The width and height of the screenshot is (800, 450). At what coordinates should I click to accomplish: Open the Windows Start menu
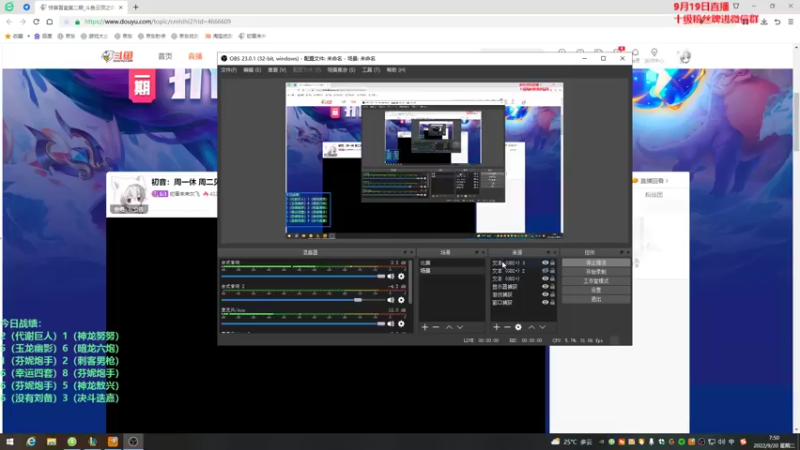(x=10, y=441)
